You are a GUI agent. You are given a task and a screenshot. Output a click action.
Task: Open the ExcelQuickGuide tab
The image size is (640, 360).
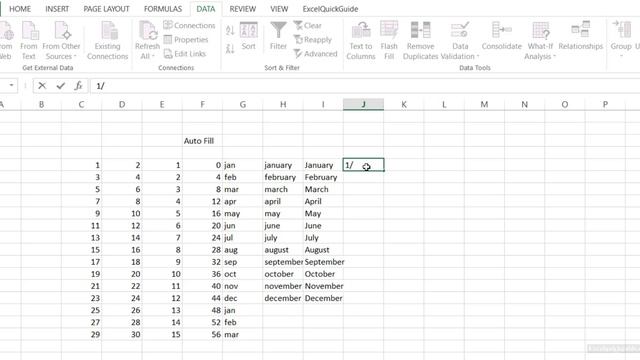point(330,9)
